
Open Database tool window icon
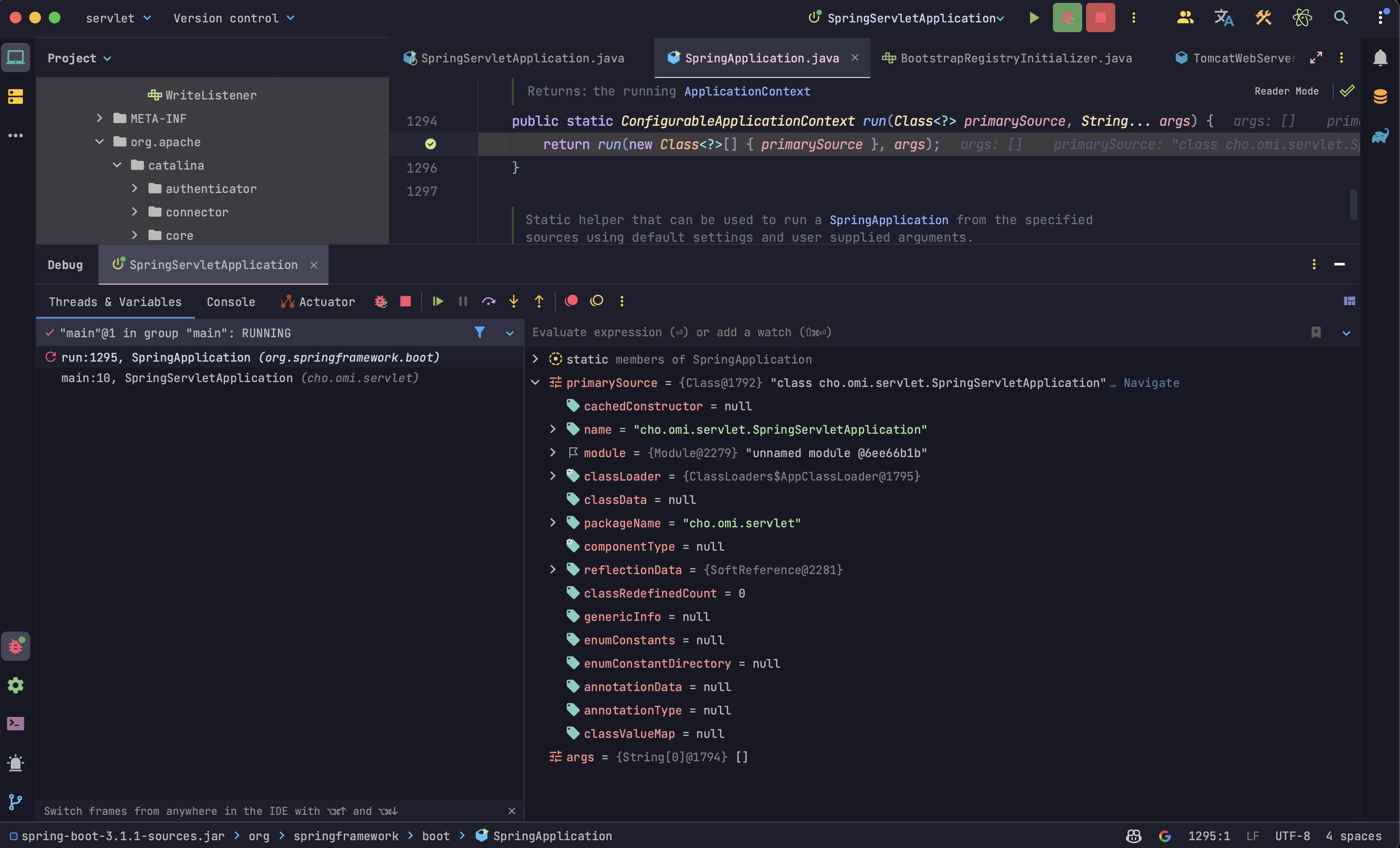point(1380,96)
